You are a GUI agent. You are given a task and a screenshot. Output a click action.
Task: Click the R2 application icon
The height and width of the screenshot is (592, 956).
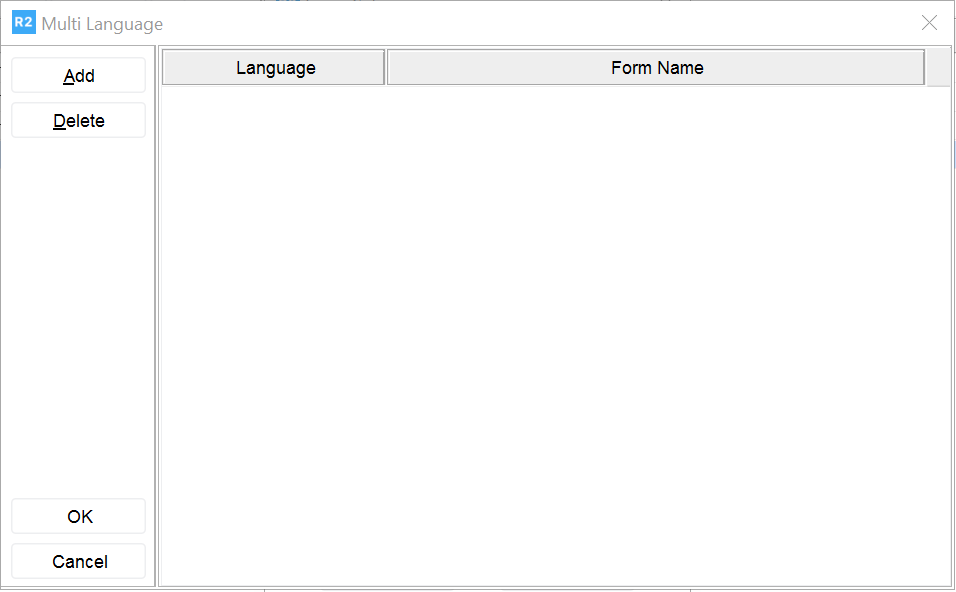(x=24, y=23)
